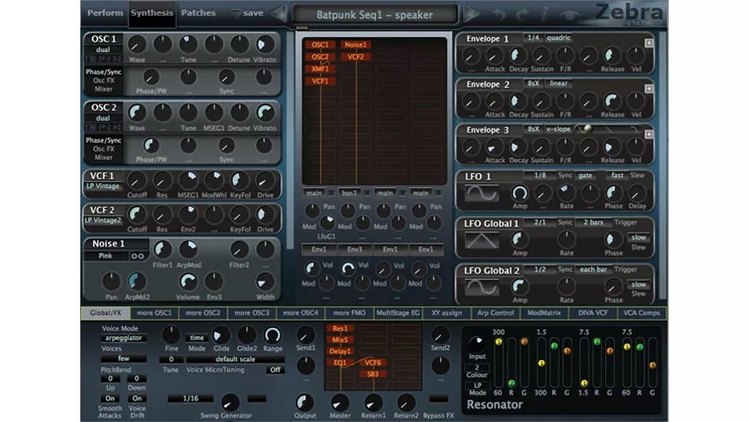The height and width of the screenshot is (422, 750).
Task: Open the Voices 'few' selector
Action: coord(123,358)
